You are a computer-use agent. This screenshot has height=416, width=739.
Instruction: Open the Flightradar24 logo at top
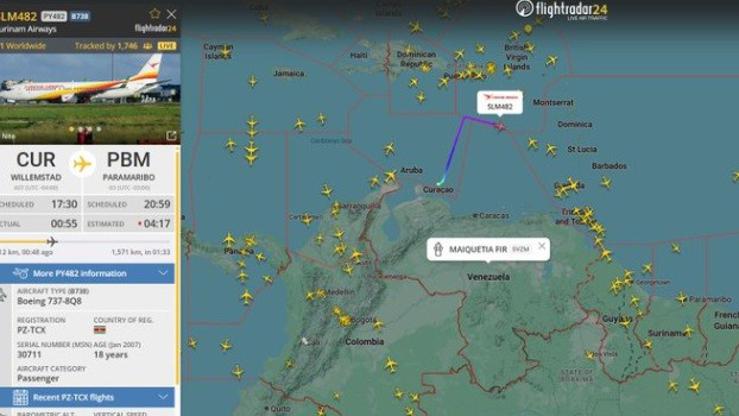point(561,10)
